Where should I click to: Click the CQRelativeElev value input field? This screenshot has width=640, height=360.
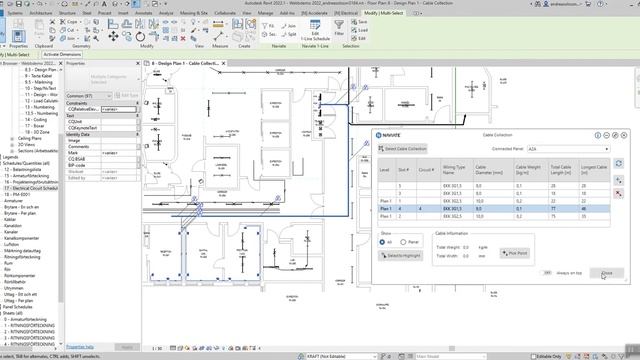[x=118, y=109]
